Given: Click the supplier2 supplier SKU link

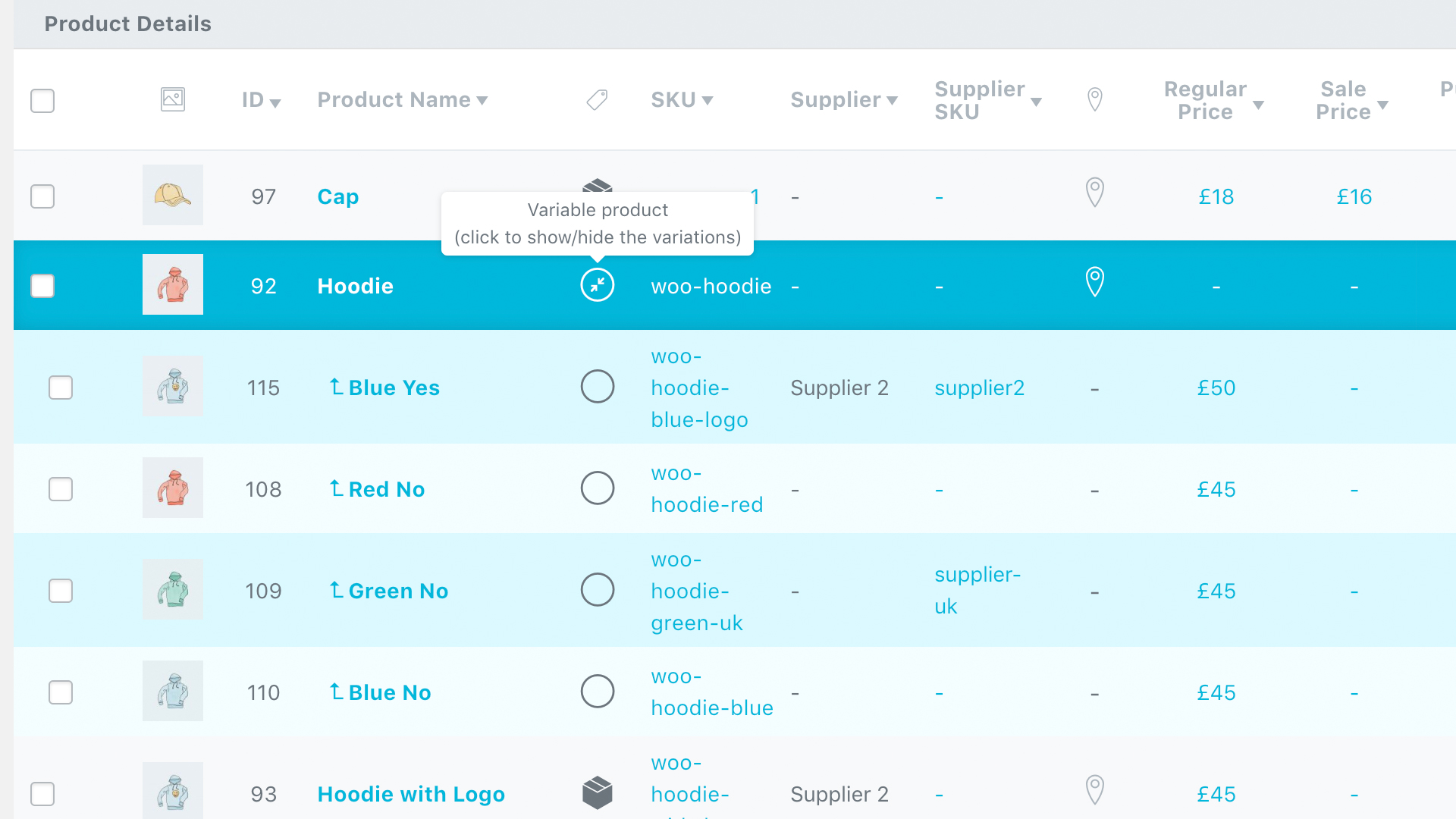Looking at the screenshot, I should click(x=980, y=387).
